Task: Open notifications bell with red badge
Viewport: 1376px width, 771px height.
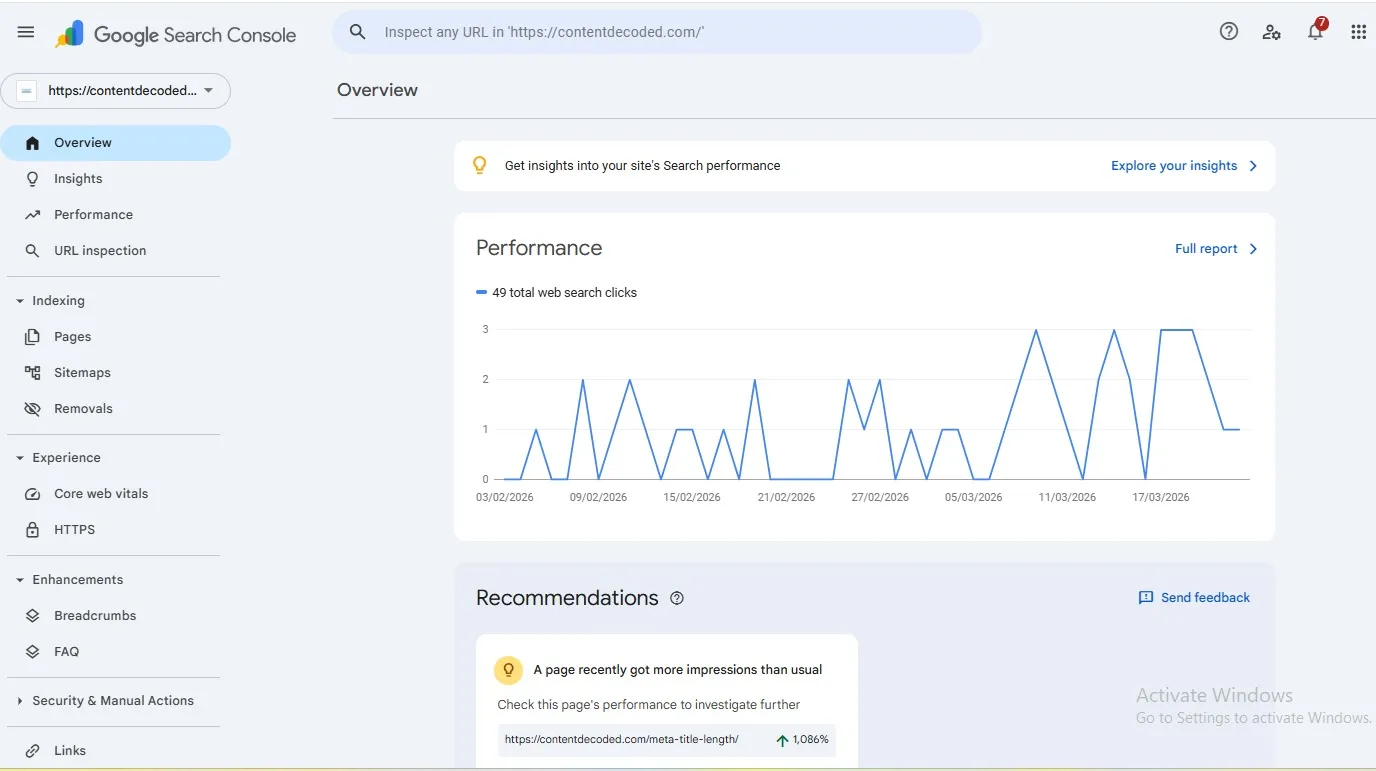Action: 1314,32
